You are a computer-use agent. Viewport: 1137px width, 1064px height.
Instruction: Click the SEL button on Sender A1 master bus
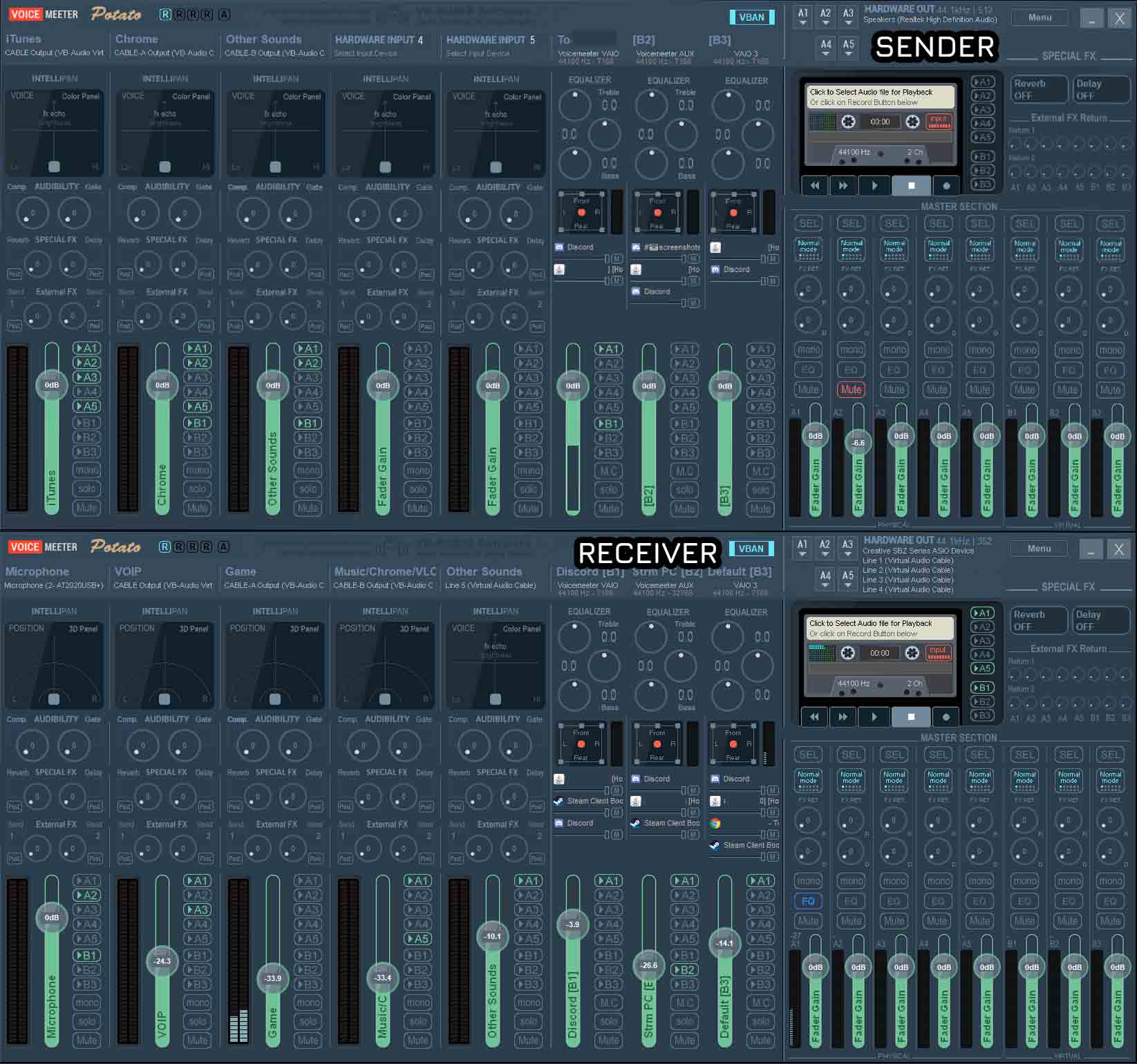click(809, 223)
